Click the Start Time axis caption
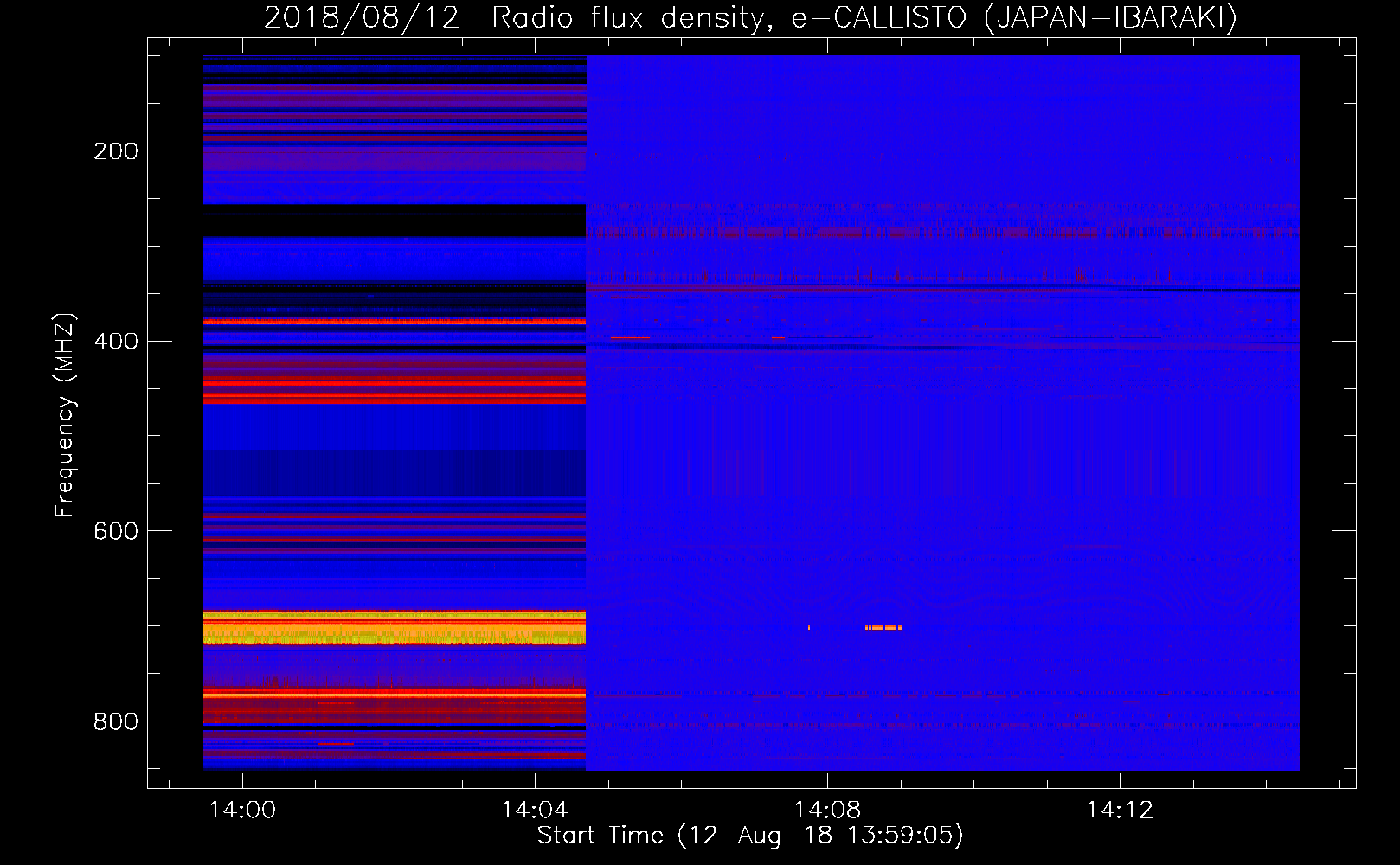Screen dimensions: 1400x865 tap(750, 836)
